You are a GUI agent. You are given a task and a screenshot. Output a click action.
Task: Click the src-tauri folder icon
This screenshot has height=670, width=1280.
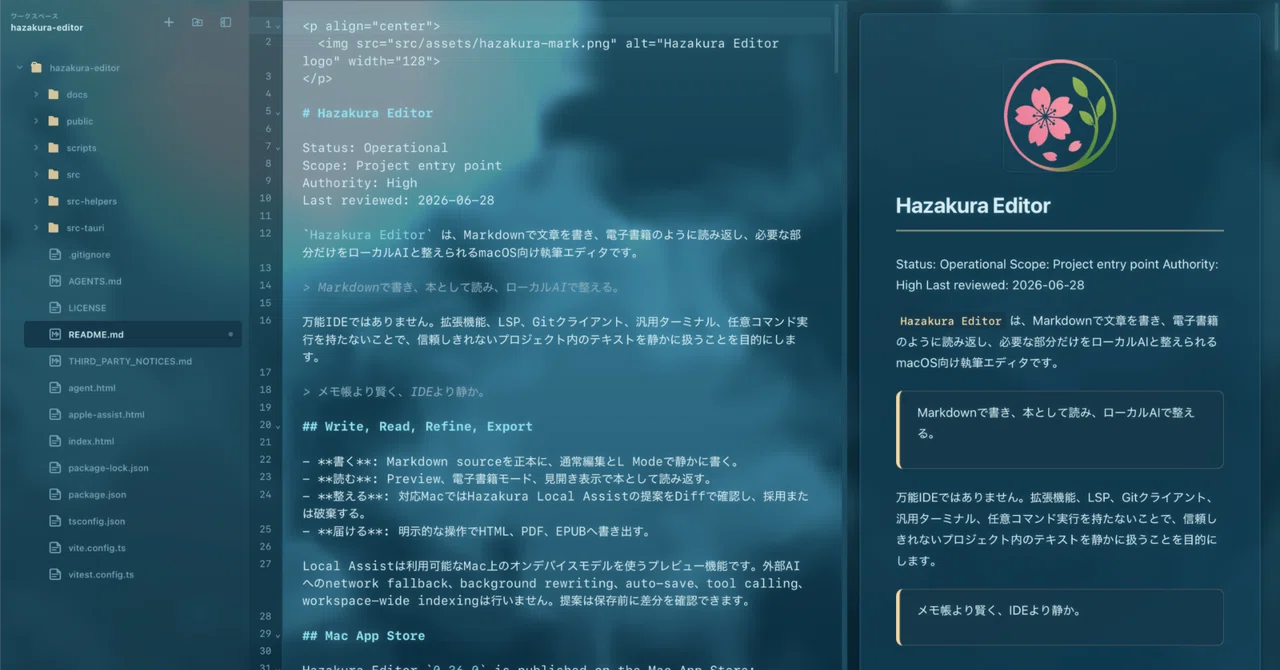(53, 228)
